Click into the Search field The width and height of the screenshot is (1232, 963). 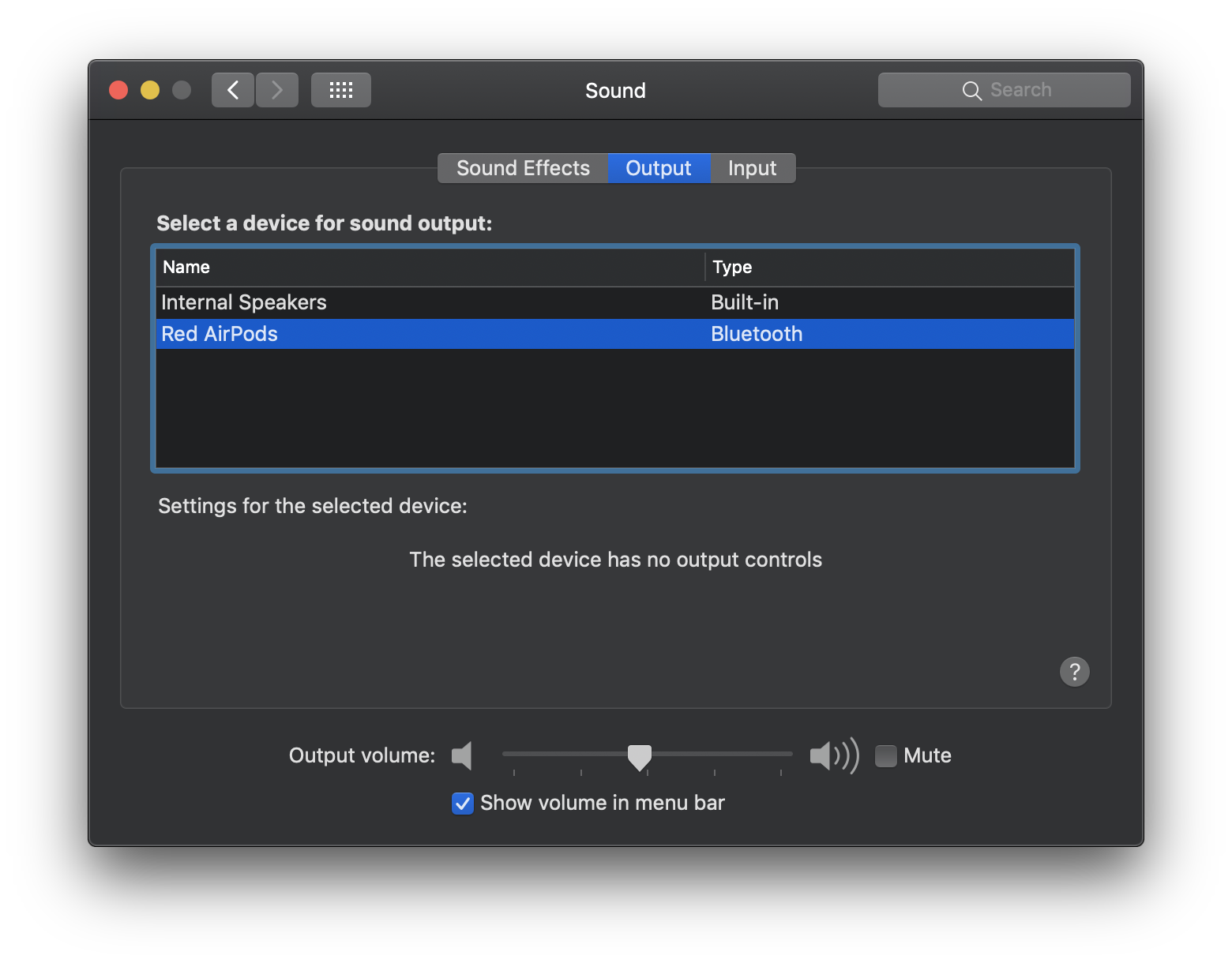(x=1005, y=90)
